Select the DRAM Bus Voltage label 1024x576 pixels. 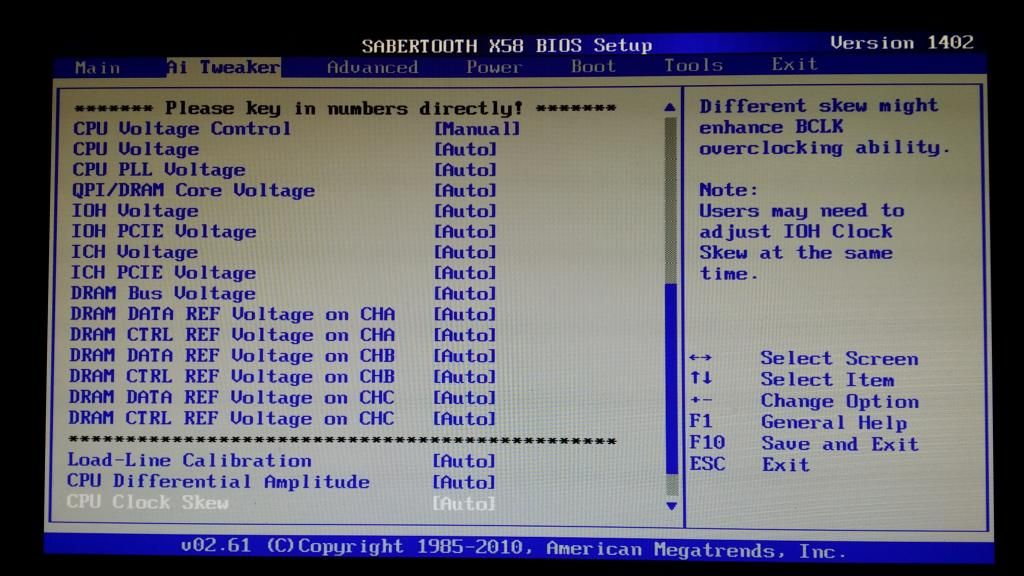click(x=163, y=293)
